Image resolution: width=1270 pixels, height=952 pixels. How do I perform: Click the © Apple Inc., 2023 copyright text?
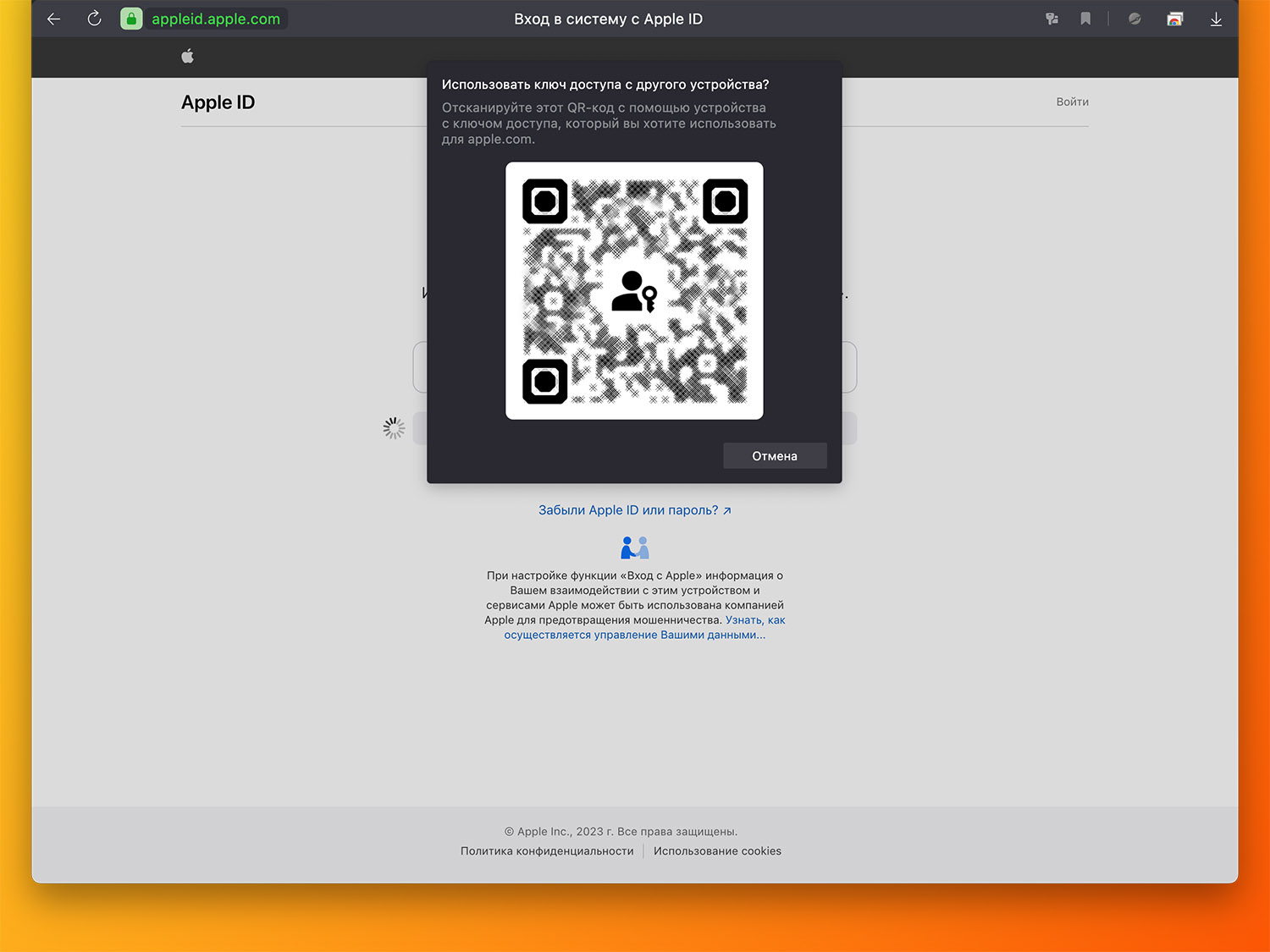pyautogui.click(x=621, y=832)
